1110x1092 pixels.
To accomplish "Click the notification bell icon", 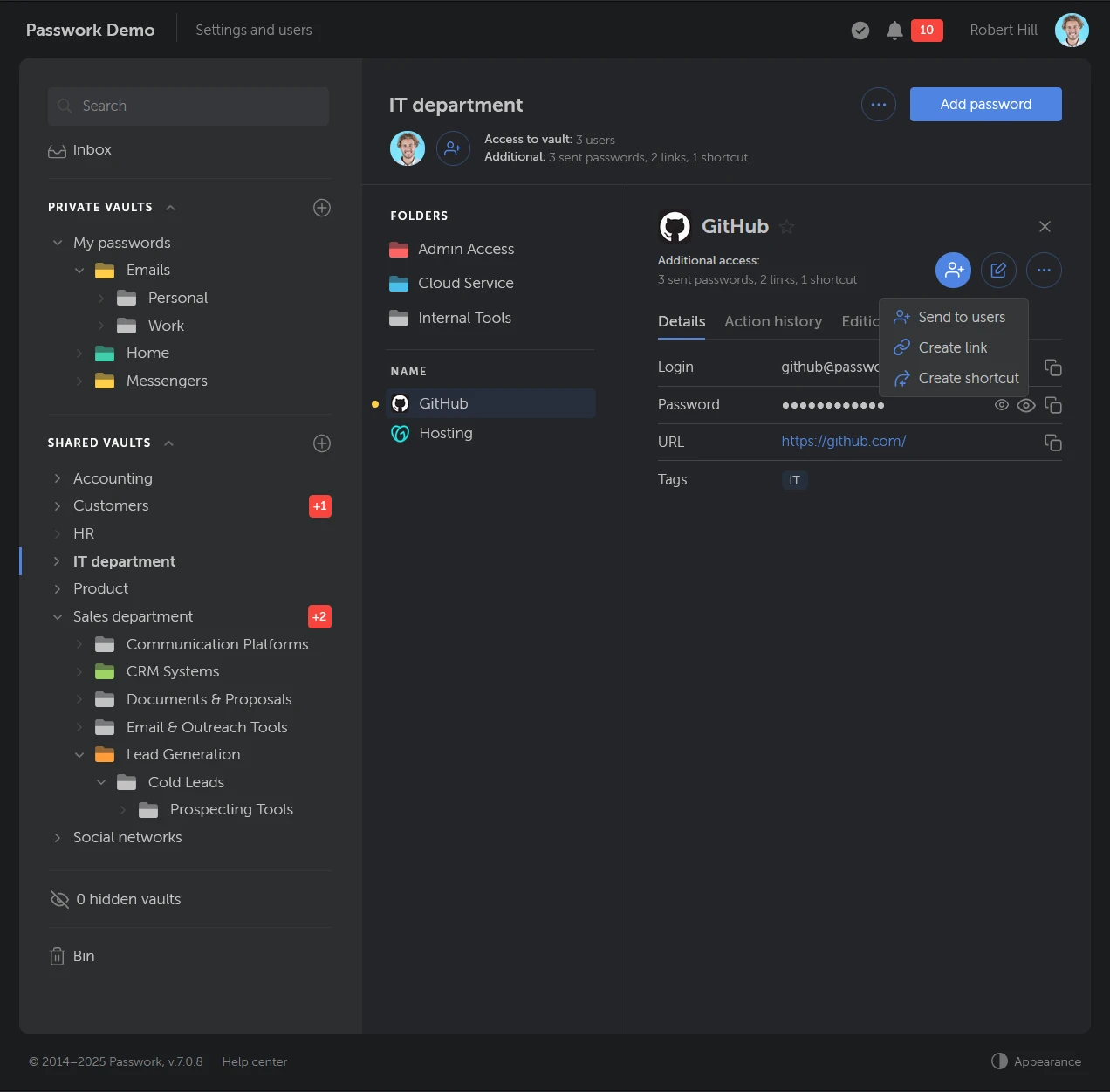I will [894, 31].
